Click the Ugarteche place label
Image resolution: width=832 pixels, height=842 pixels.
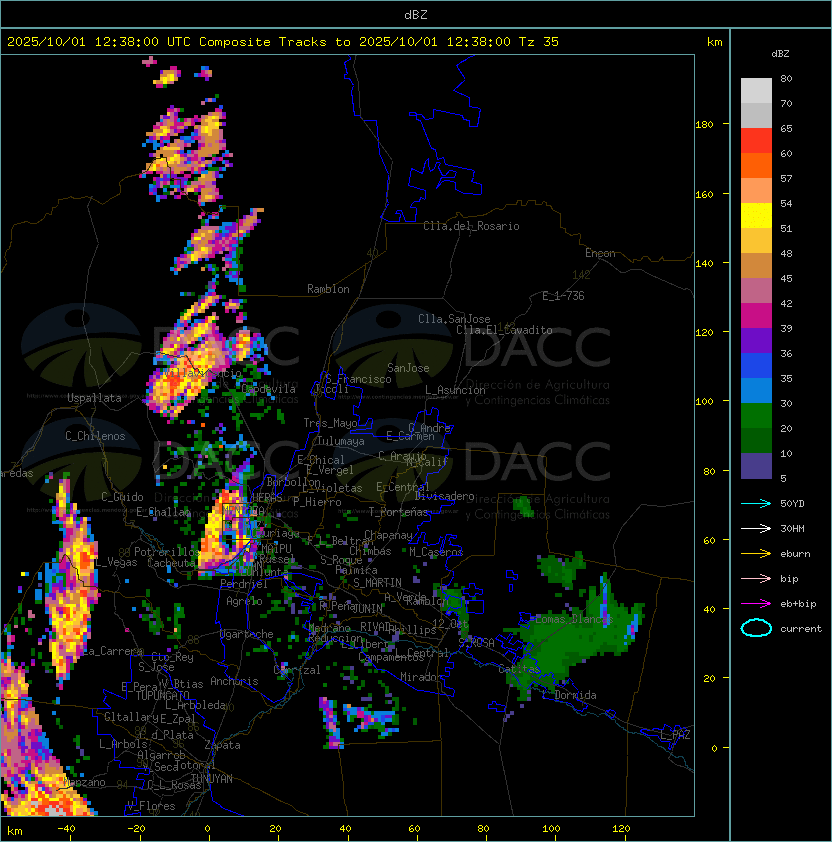tap(247, 634)
